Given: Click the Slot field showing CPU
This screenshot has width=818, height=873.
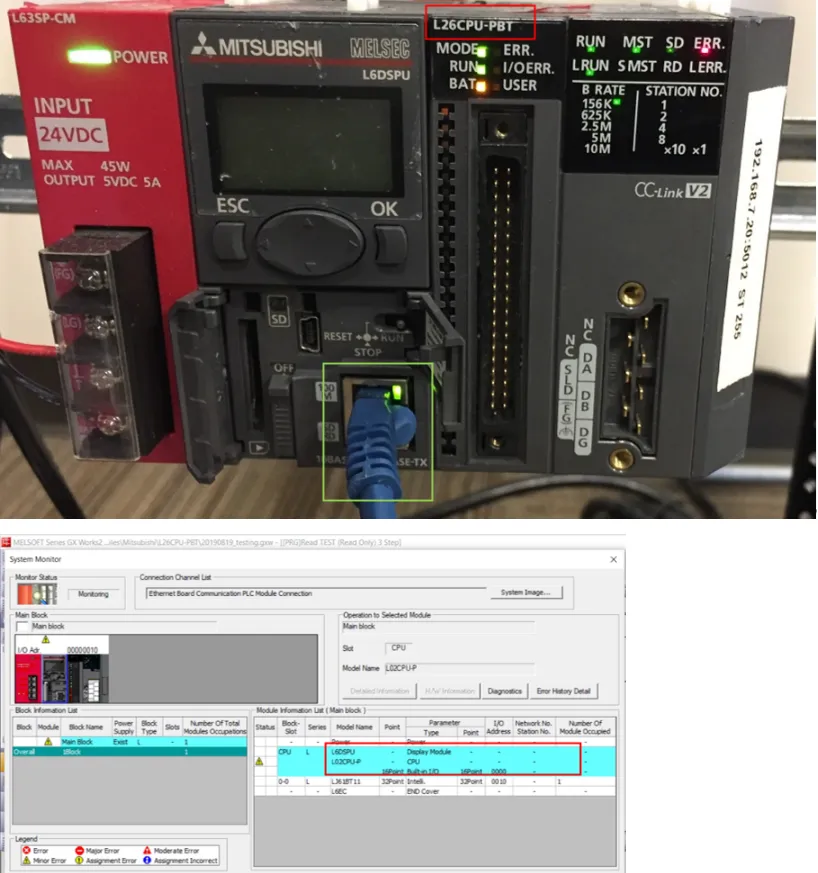Looking at the screenshot, I should click(x=399, y=648).
